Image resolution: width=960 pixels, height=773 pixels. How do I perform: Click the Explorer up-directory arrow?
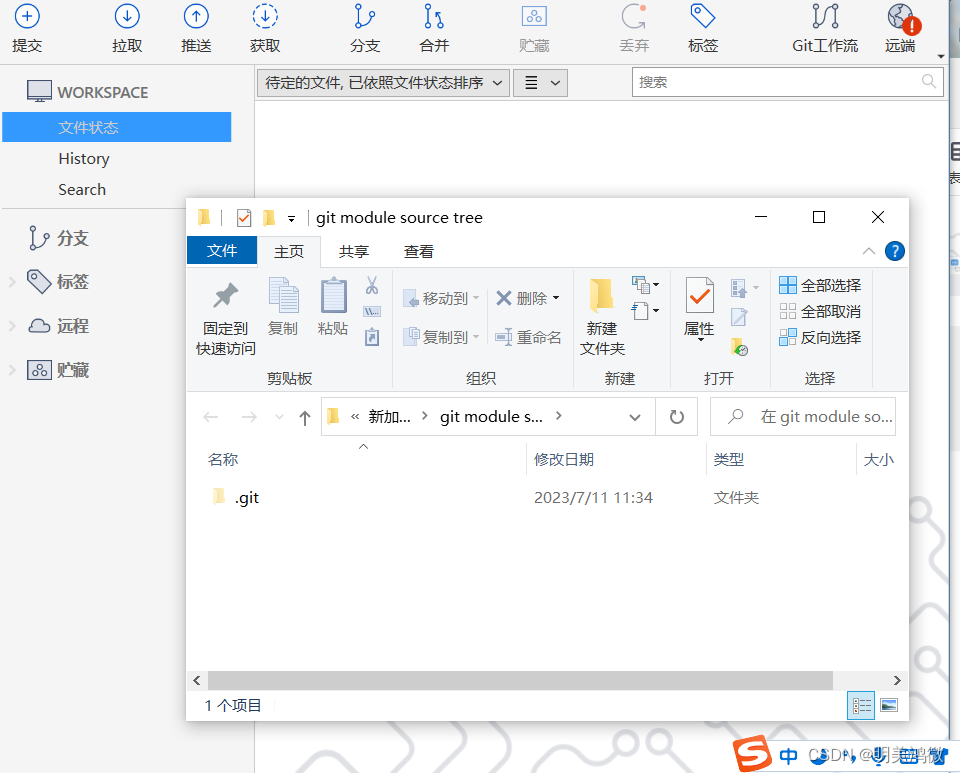click(304, 417)
